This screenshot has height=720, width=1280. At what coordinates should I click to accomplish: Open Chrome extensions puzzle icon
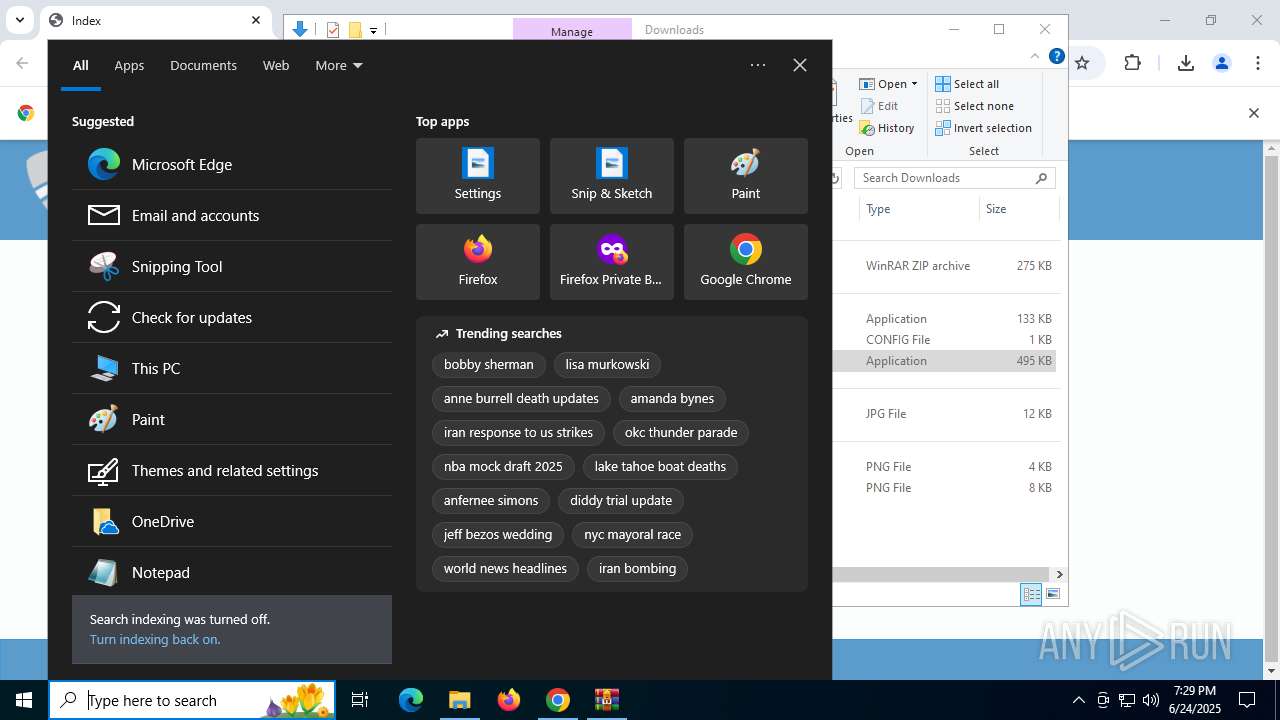pos(1132,63)
